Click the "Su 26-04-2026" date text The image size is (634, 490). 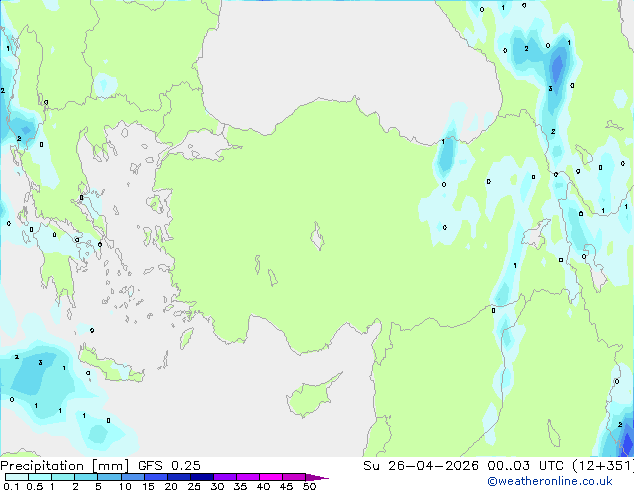(x=421, y=466)
